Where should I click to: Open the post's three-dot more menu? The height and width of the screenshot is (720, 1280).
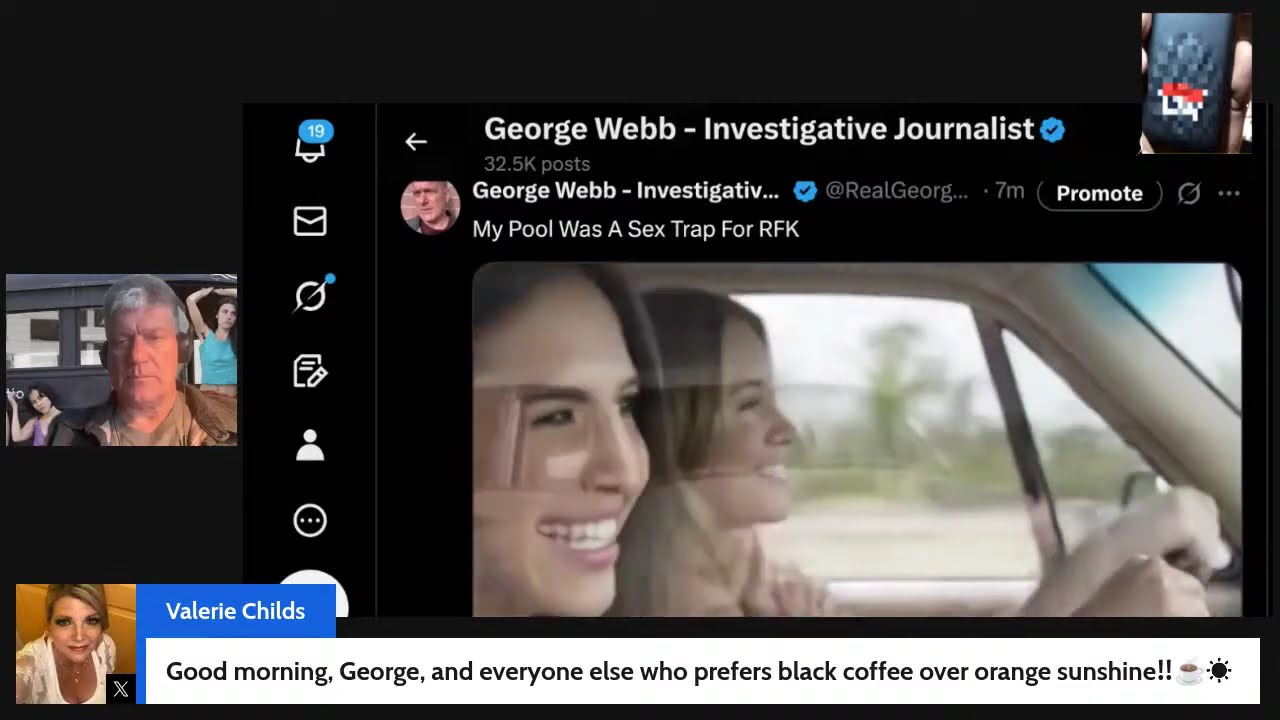1229,193
